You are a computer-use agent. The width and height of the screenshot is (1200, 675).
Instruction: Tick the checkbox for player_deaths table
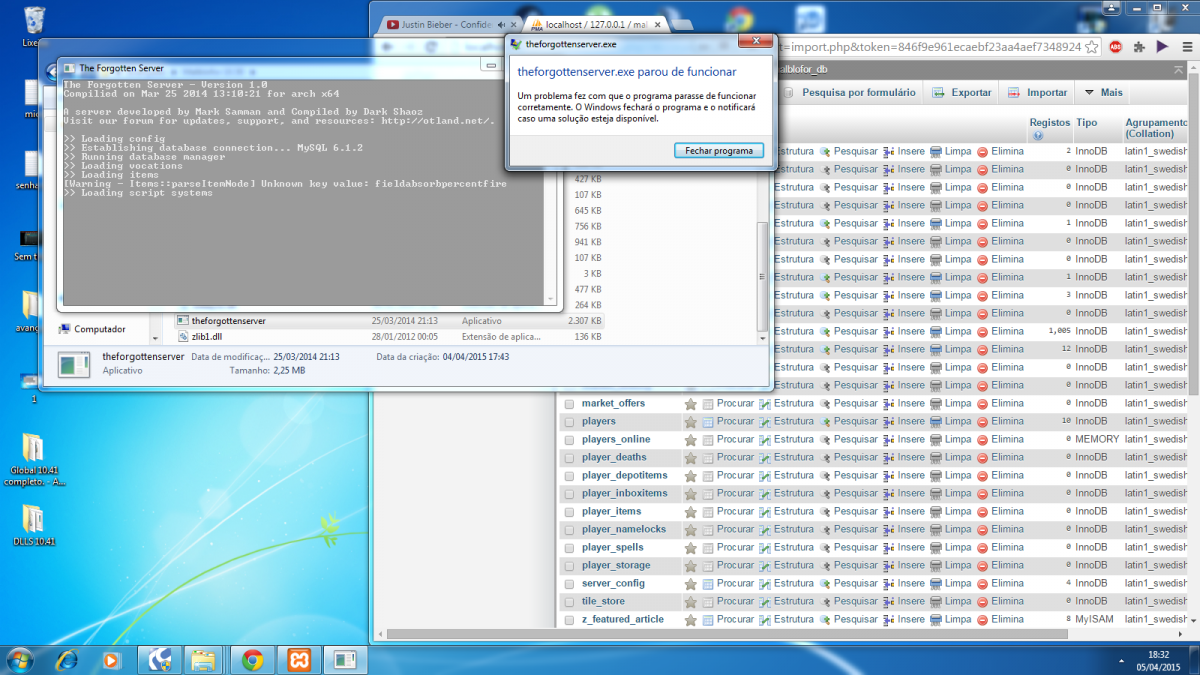[569, 458]
